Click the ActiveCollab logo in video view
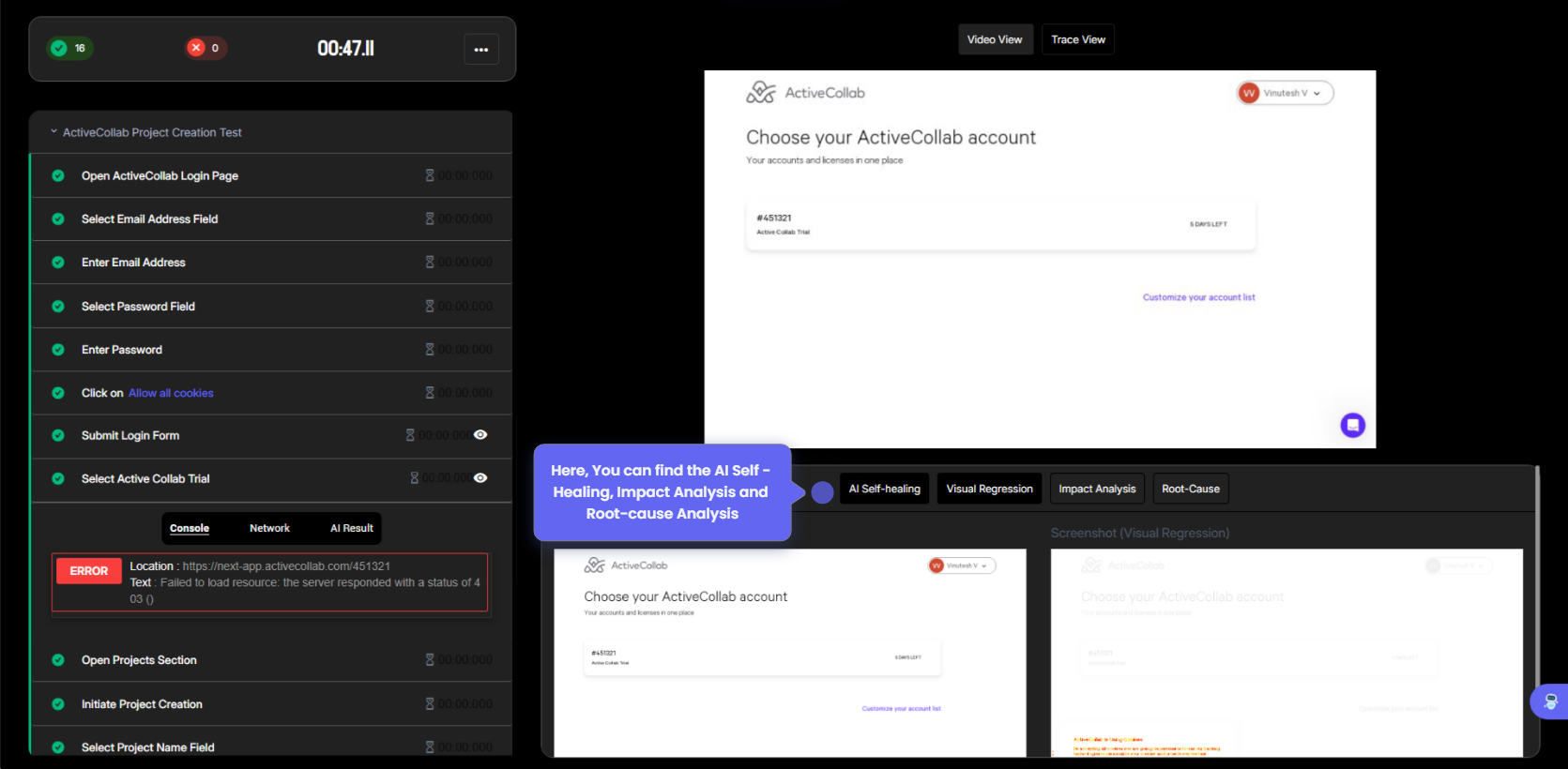 pyautogui.click(x=761, y=92)
